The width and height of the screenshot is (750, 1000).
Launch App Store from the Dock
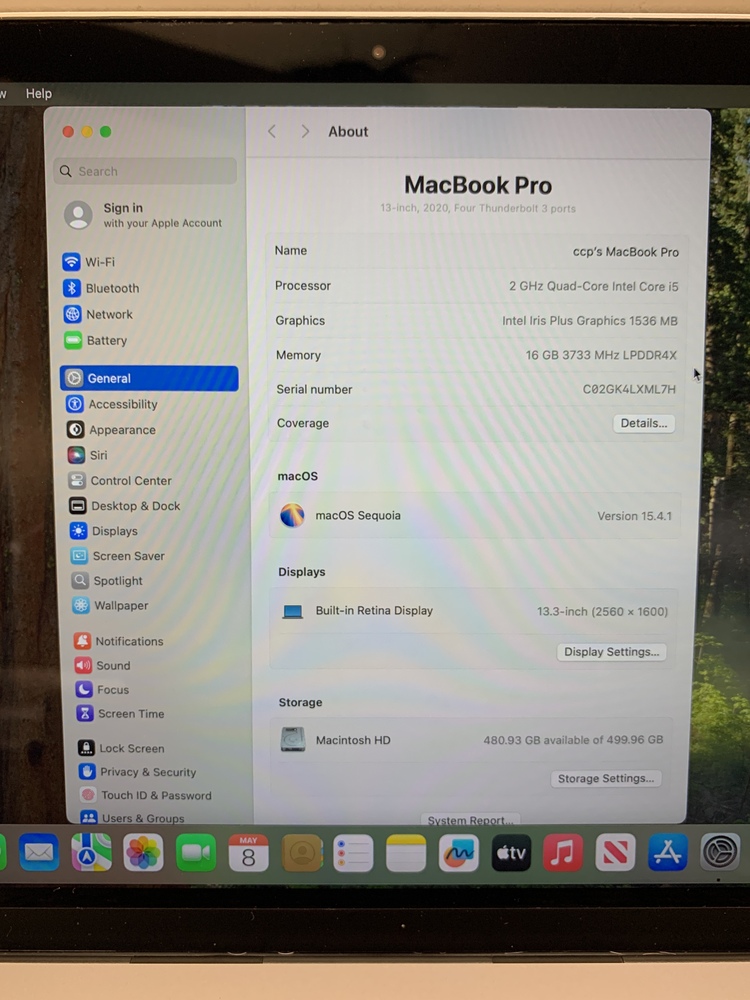point(667,853)
